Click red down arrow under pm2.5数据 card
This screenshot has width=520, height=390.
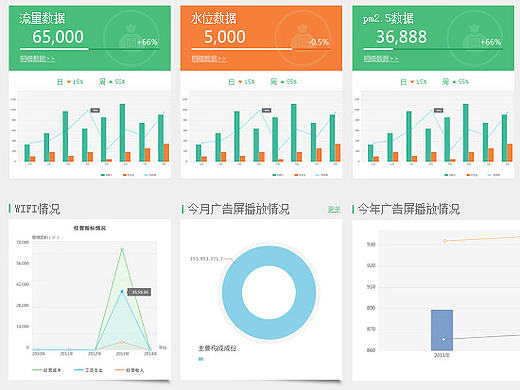412,82
